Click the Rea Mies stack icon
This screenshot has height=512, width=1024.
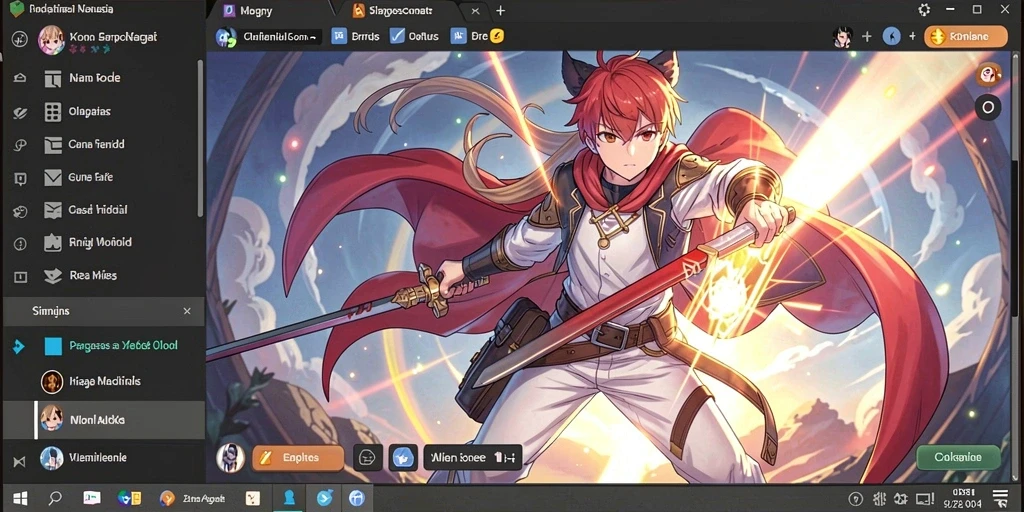pos(52,276)
